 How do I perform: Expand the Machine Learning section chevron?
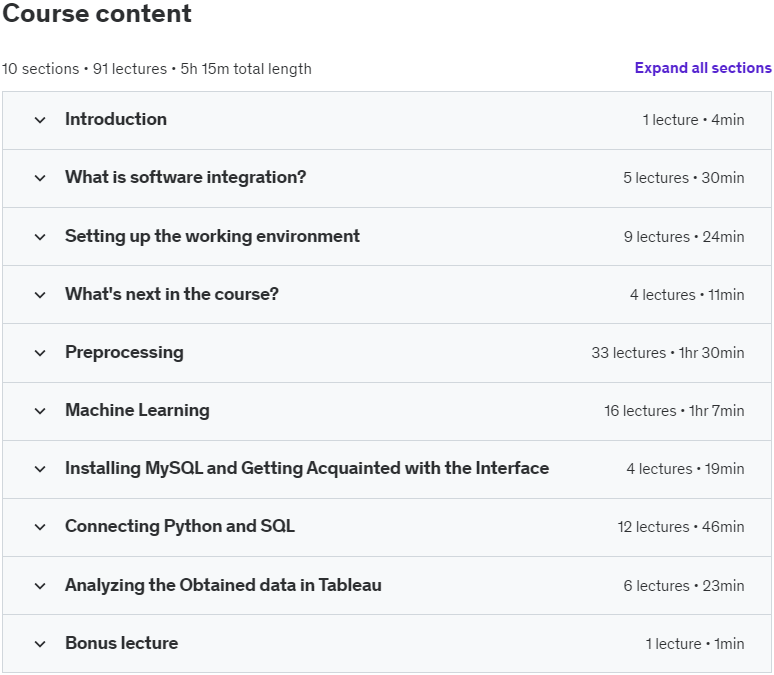pos(40,411)
